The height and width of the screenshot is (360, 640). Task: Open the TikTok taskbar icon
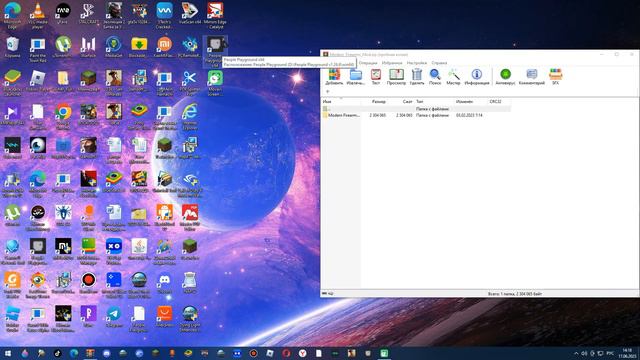pos(58,353)
